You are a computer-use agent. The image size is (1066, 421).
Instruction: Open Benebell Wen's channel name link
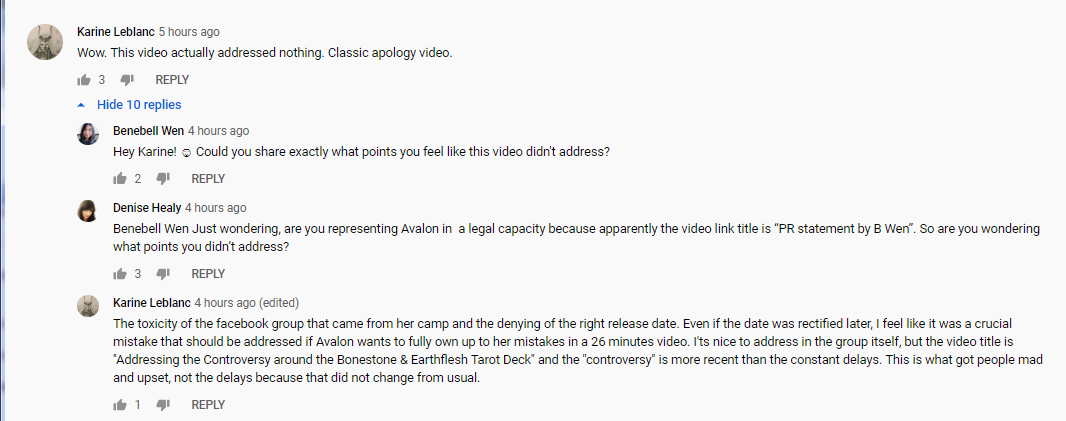pyautogui.click(x=149, y=131)
